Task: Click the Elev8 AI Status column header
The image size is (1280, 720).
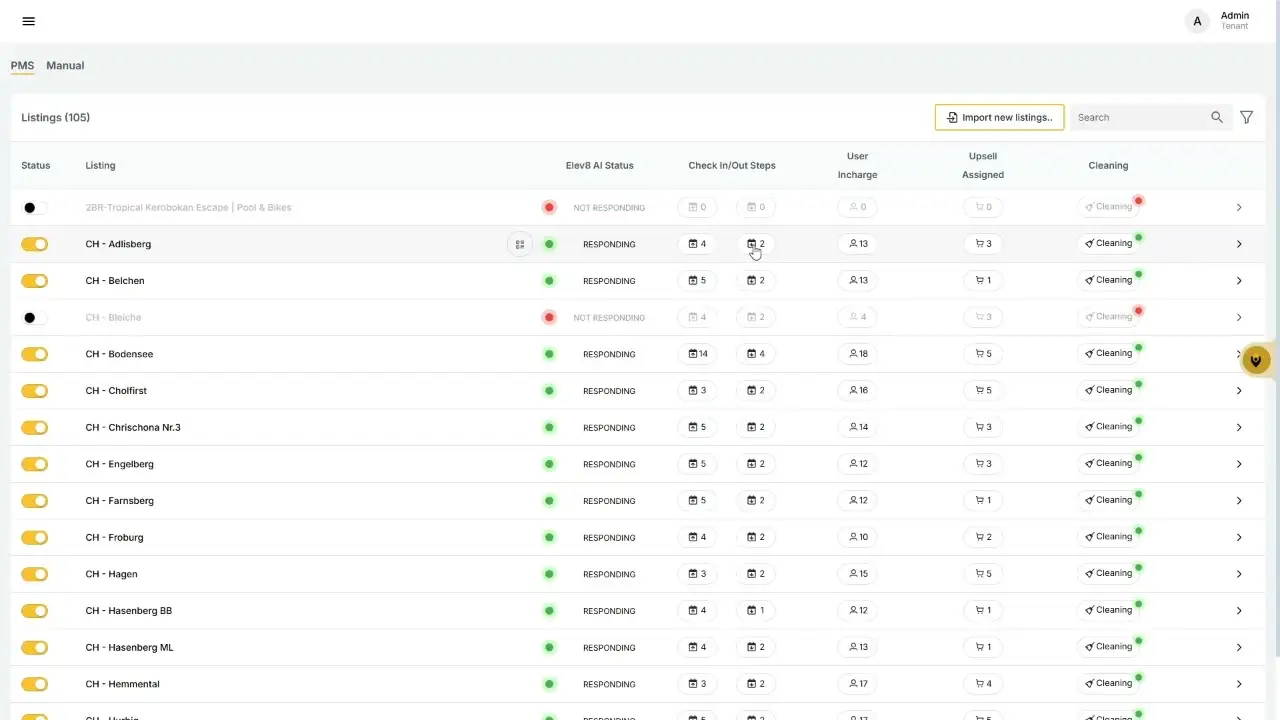Action: (x=599, y=166)
